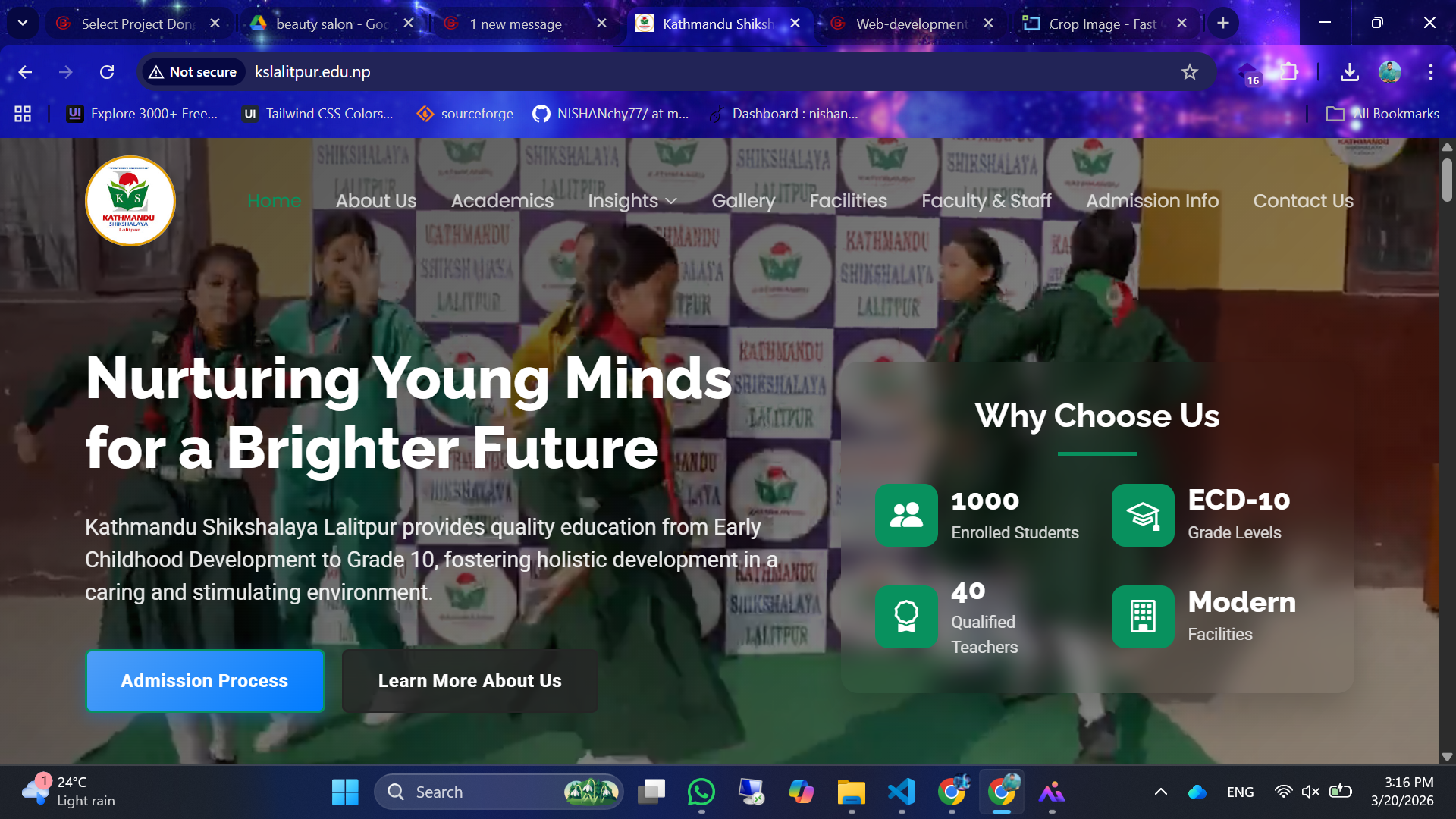This screenshot has height=819, width=1456.
Task: Click the page vertical scrollbar thumb
Action: click(x=1447, y=179)
